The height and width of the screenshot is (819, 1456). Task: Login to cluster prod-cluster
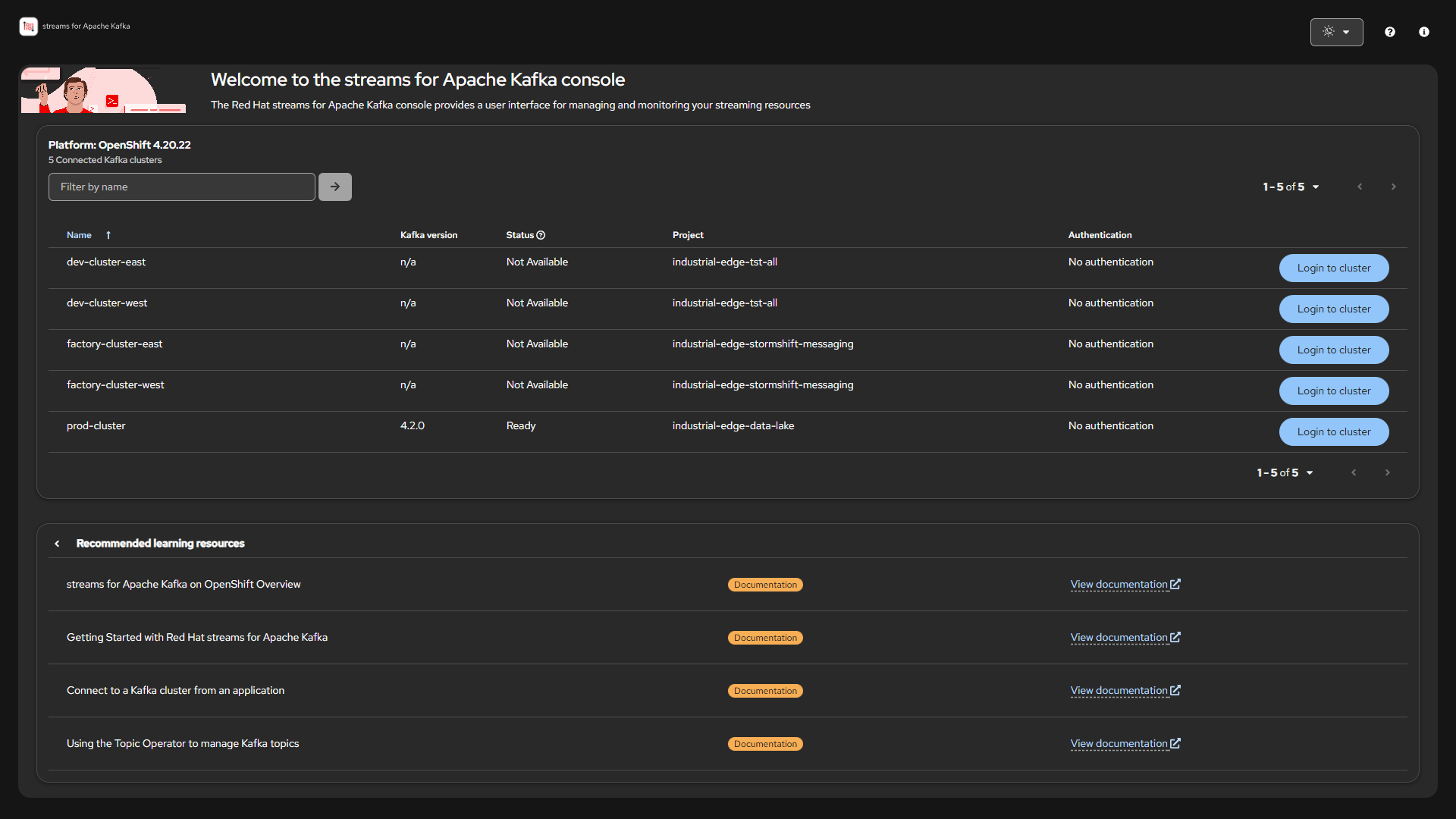point(1334,431)
